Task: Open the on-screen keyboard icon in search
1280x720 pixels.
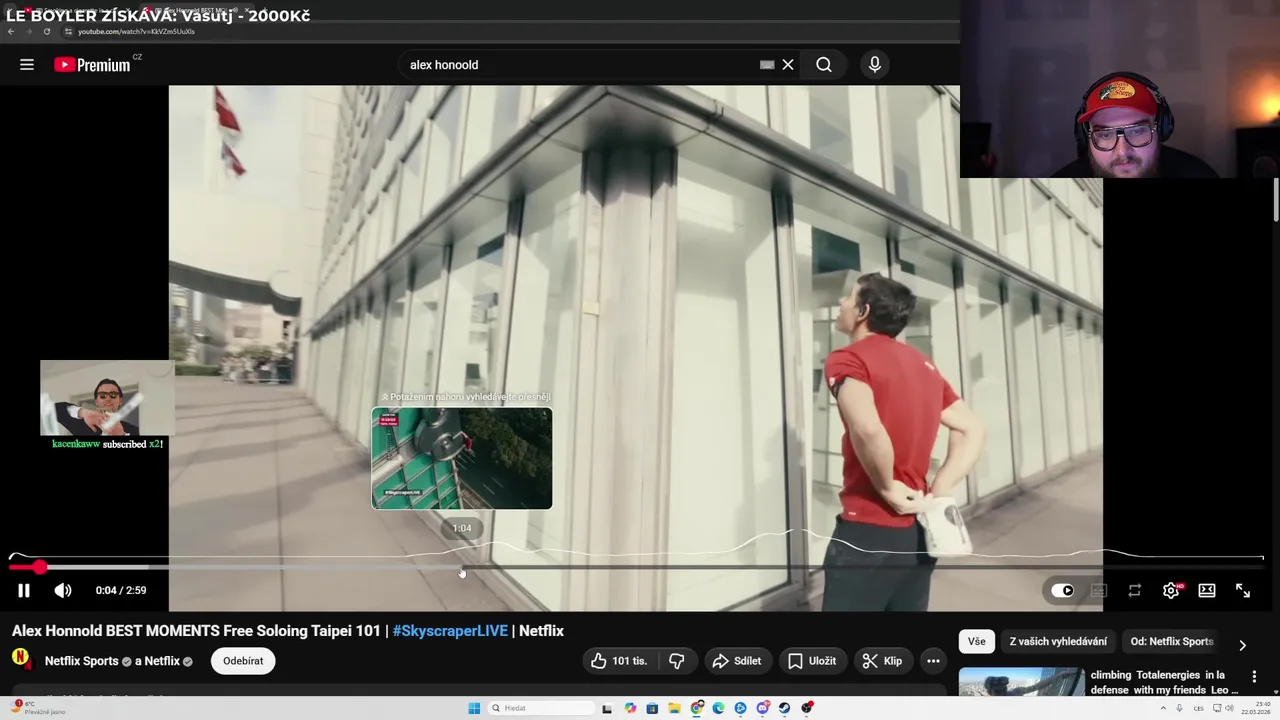Action: coord(767,65)
